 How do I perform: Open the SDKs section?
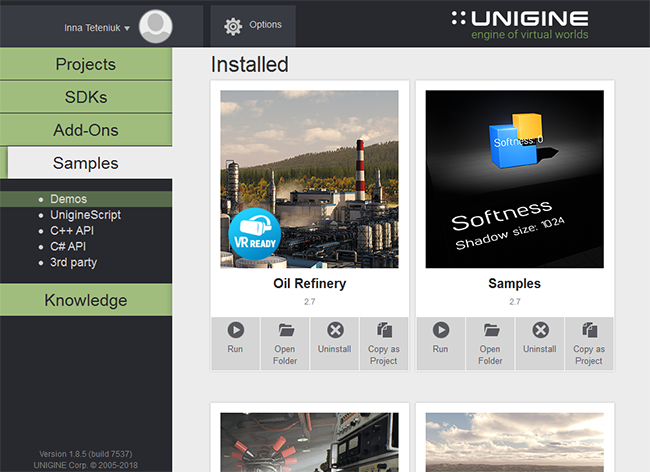86,98
